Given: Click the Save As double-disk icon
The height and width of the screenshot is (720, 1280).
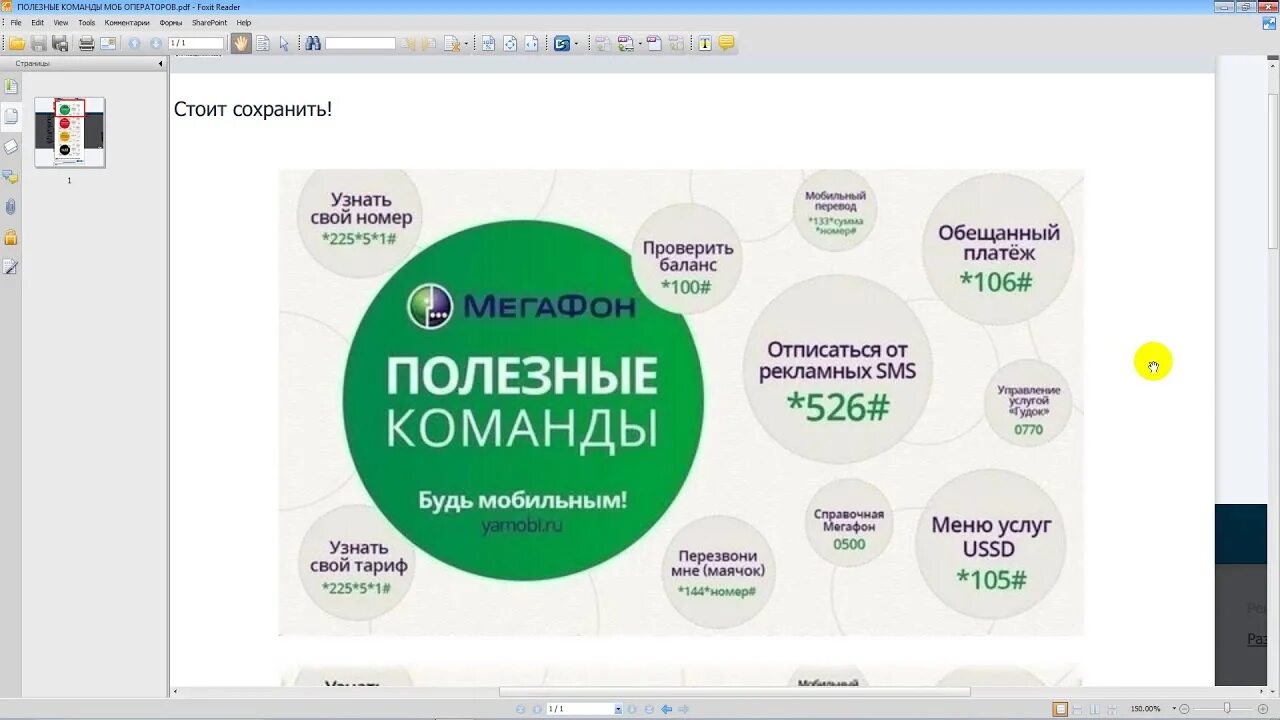Looking at the screenshot, I should [x=60, y=43].
